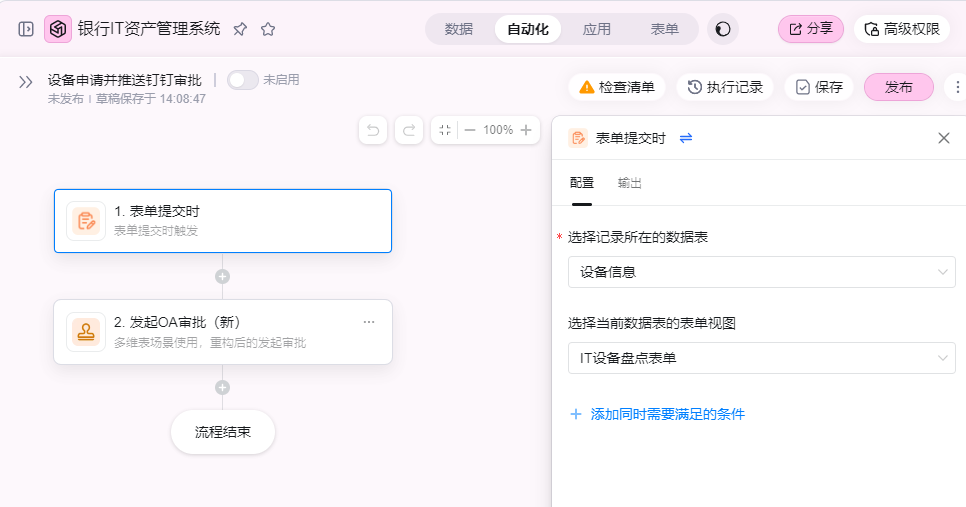Open 高级权限 advanced permissions

(902, 29)
